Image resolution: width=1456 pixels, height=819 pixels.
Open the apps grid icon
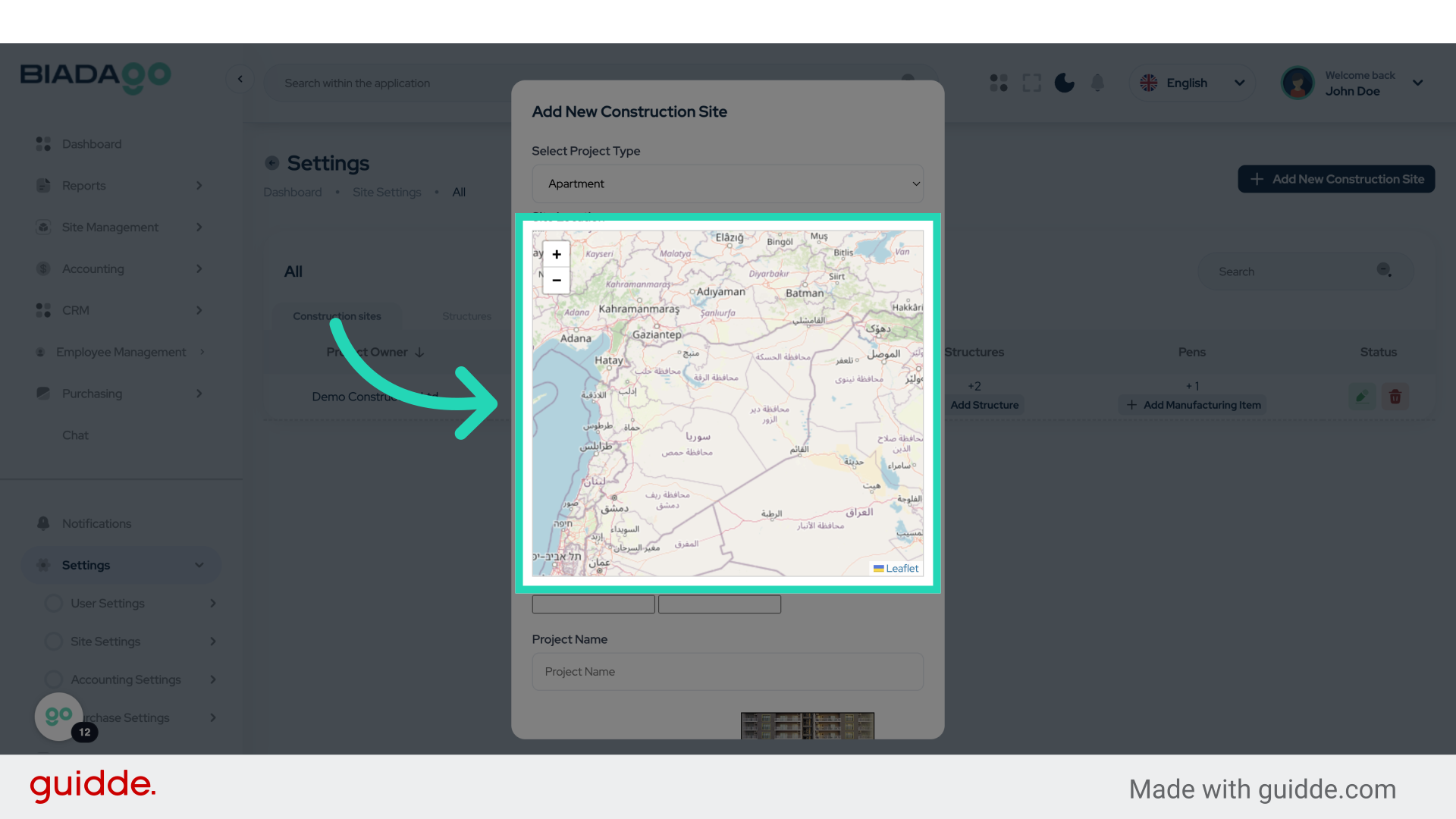click(998, 83)
